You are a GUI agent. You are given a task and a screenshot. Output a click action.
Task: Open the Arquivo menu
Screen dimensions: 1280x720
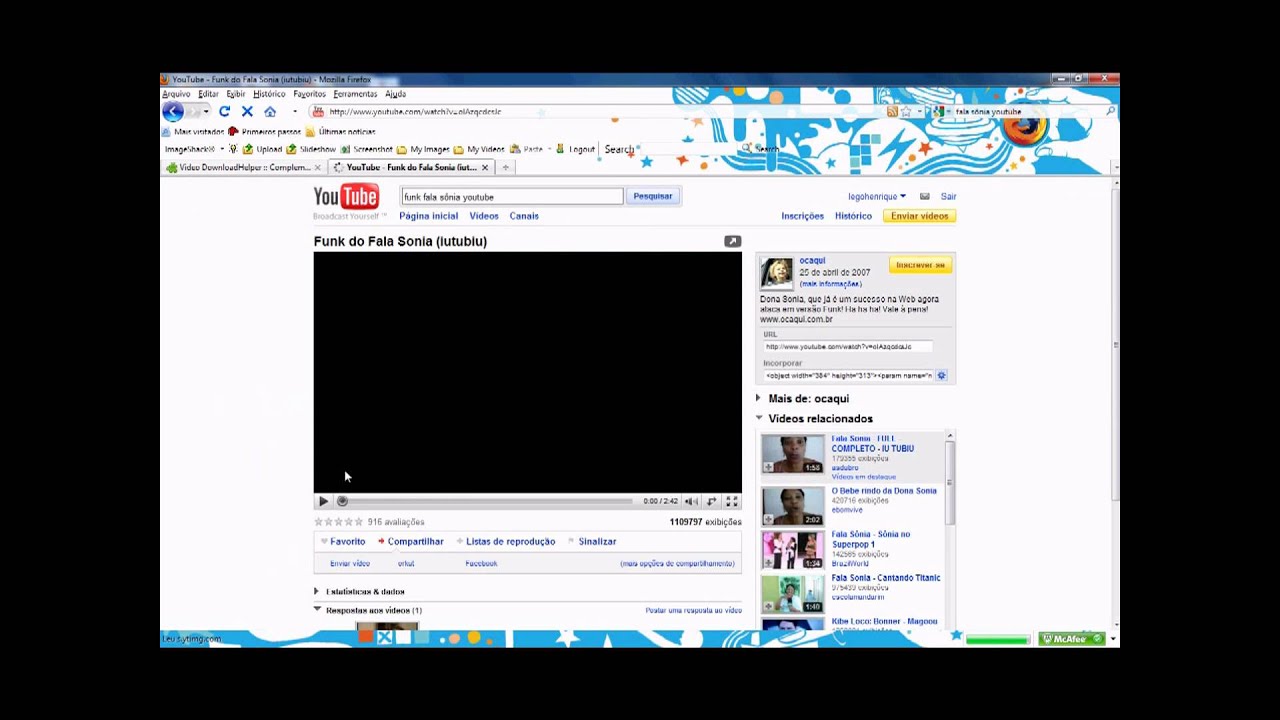click(176, 94)
